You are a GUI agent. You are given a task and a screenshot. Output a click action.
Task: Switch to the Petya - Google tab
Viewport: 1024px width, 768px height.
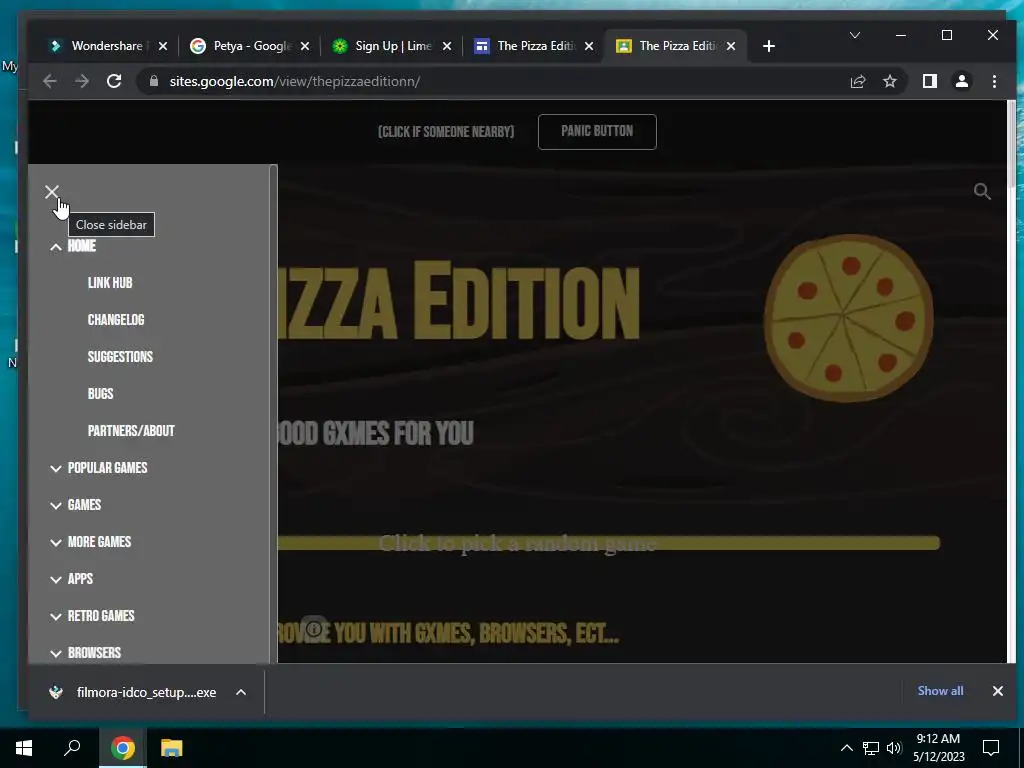click(x=251, y=46)
